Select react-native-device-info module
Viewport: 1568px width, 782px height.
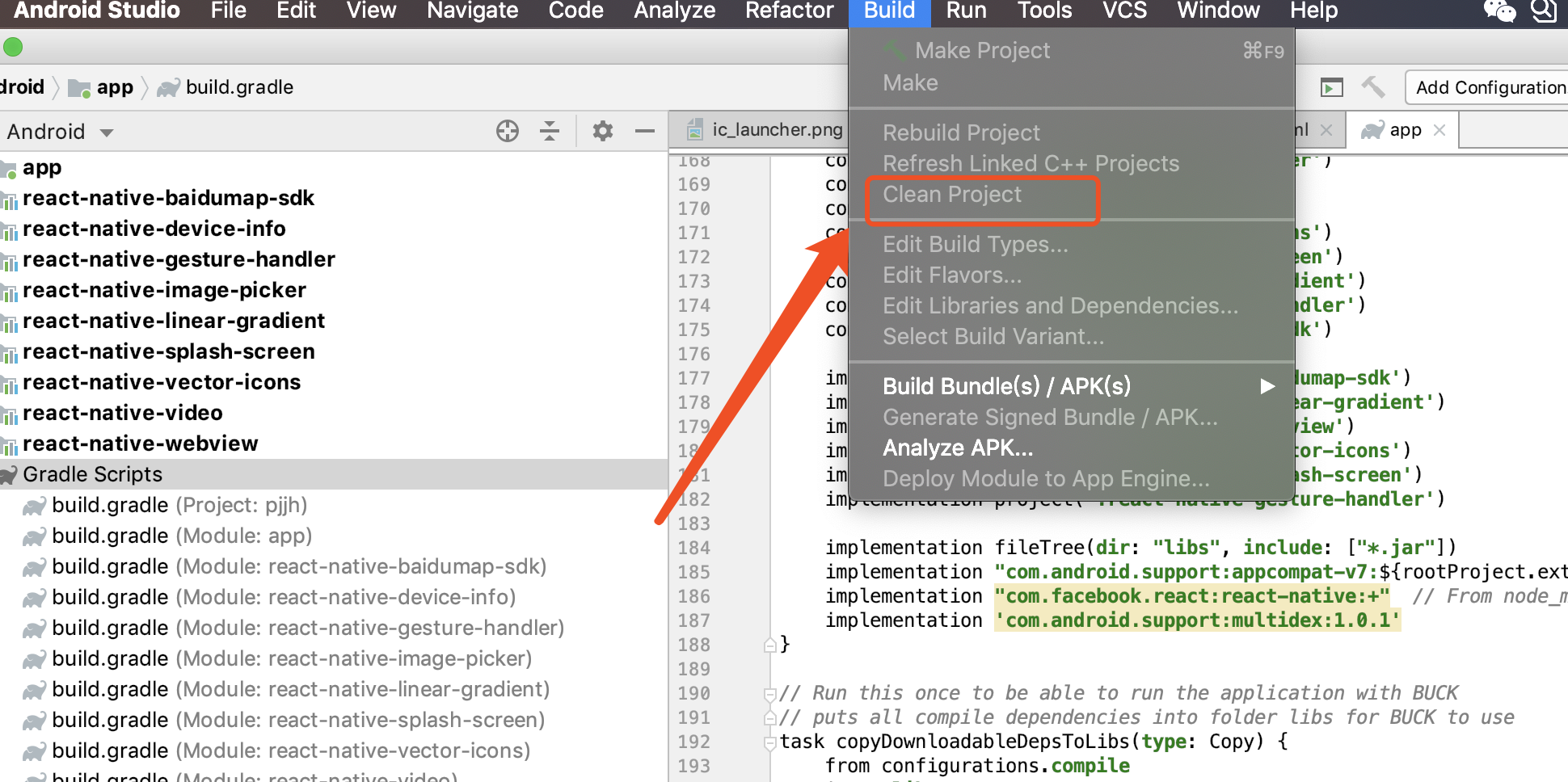pos(154,229)
